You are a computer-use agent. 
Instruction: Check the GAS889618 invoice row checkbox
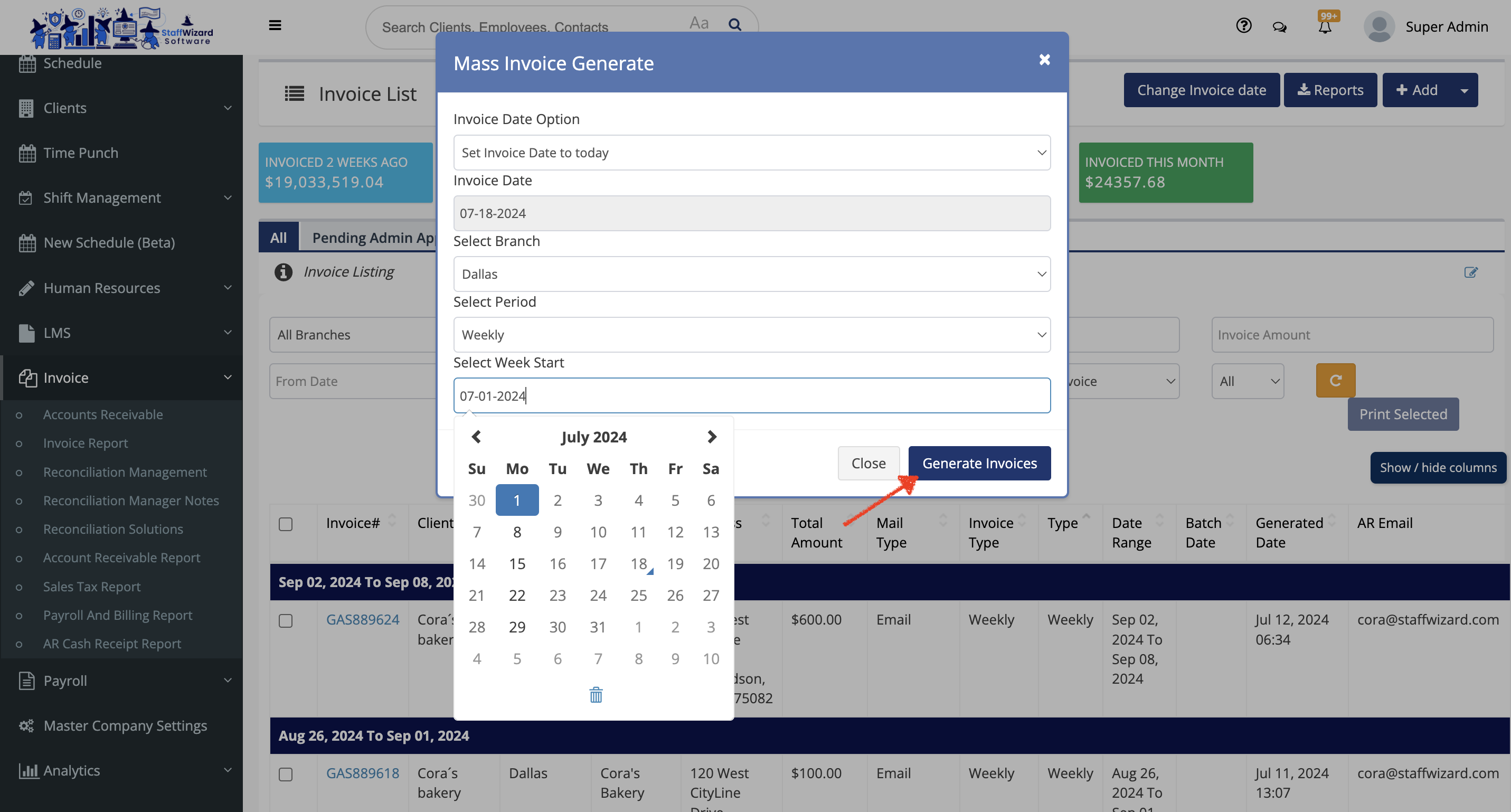pos(286,774)
